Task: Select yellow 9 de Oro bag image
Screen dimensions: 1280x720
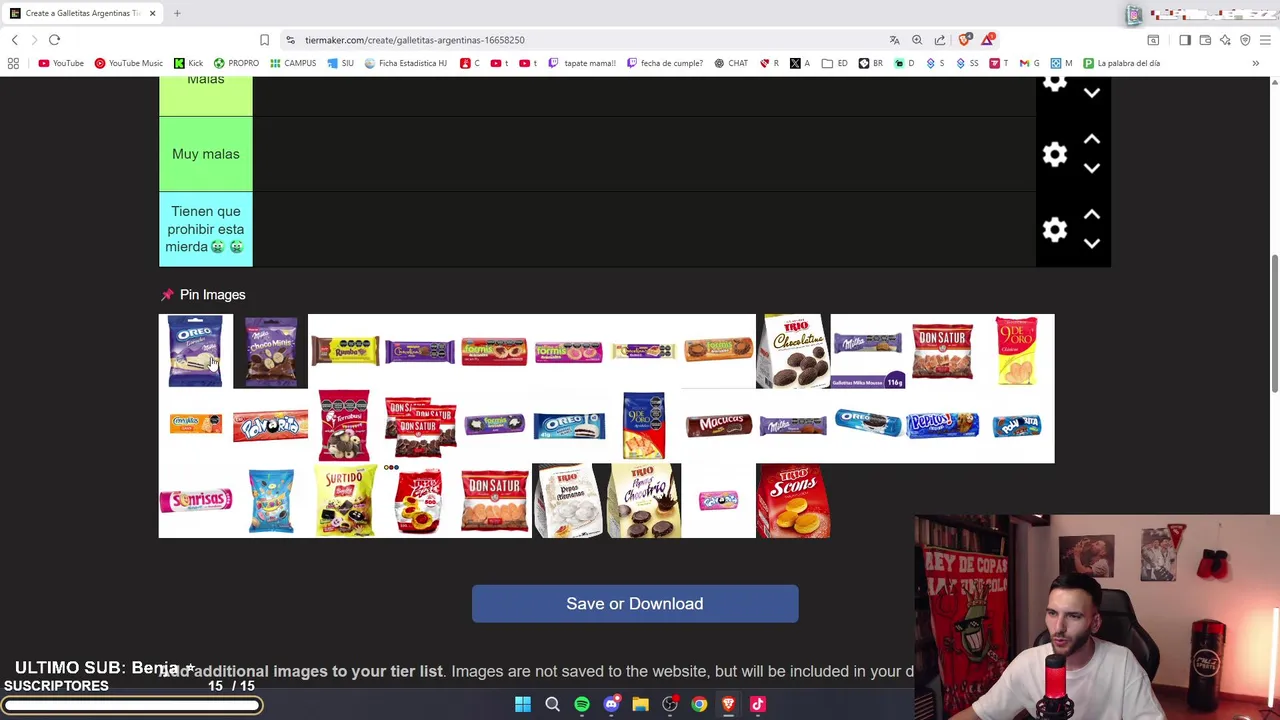Action: tap(1017, 351)
